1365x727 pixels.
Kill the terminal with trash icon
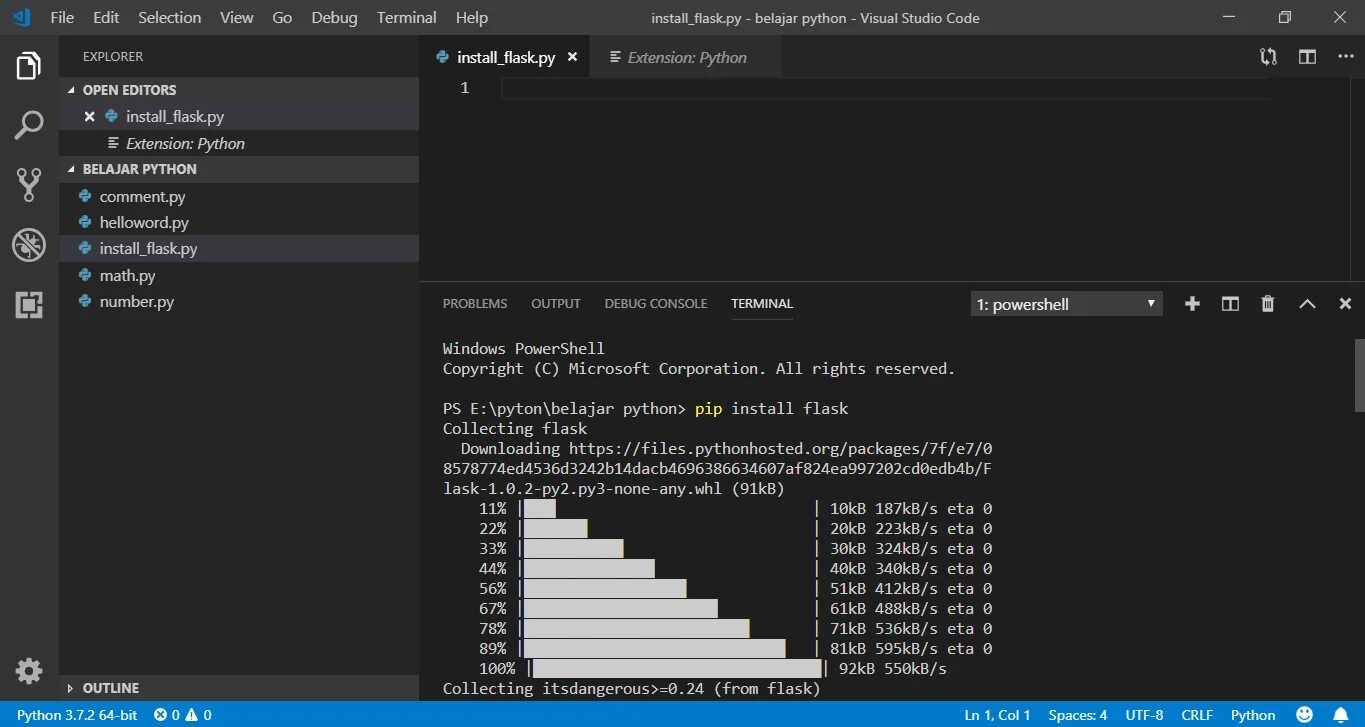tap(1268, 304)
